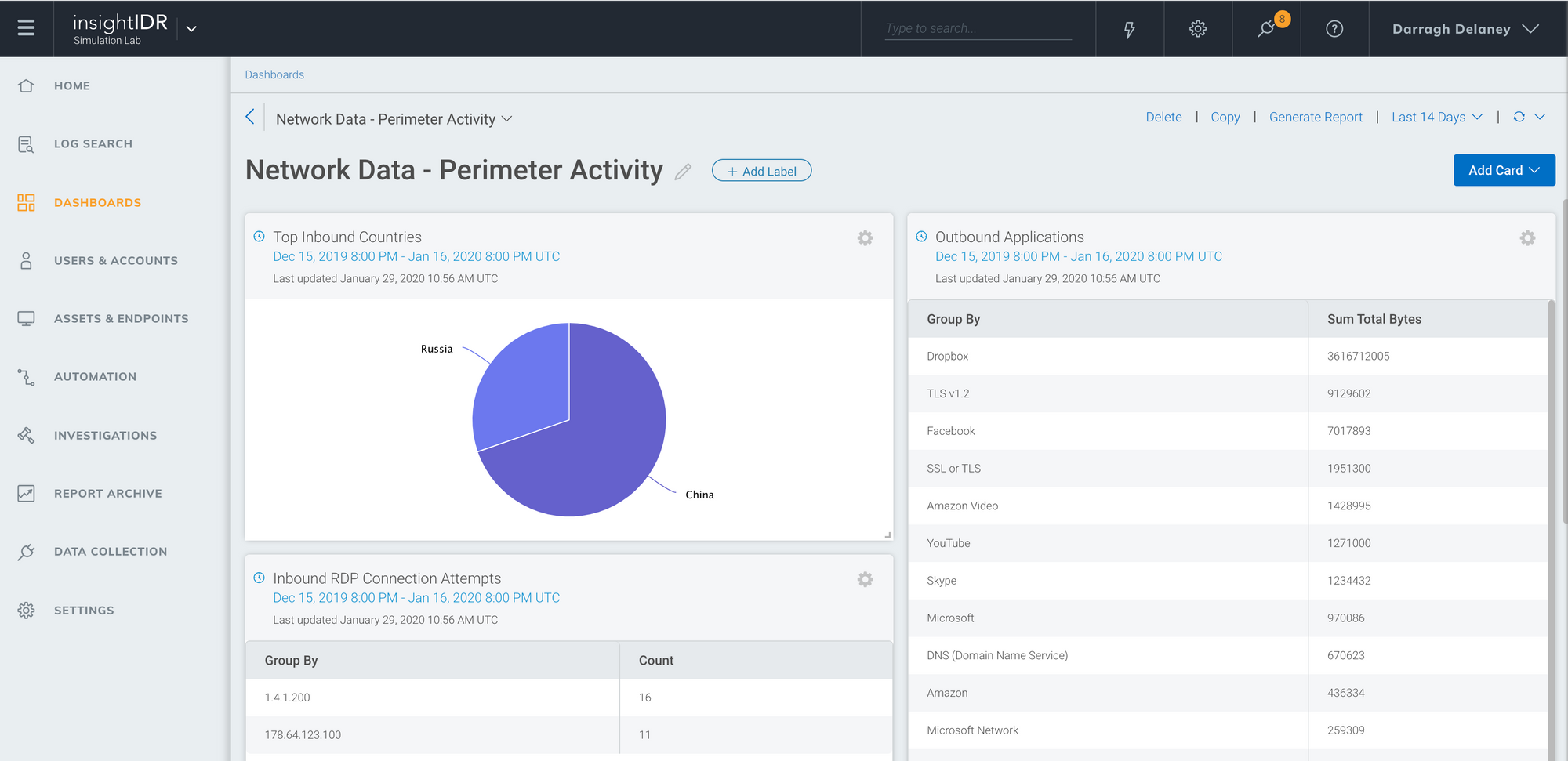Click the Add Label button
This screenshot has width=1568, height=761.
(x=761, y=171)
